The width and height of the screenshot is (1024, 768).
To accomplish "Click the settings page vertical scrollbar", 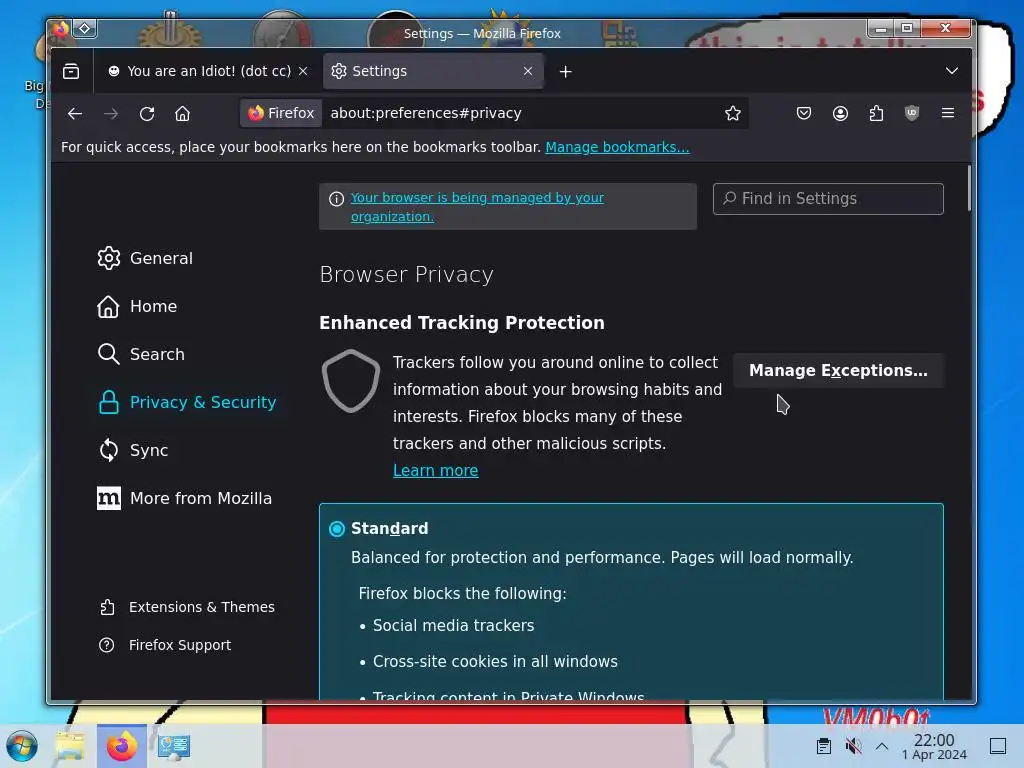I will (969, 189).
